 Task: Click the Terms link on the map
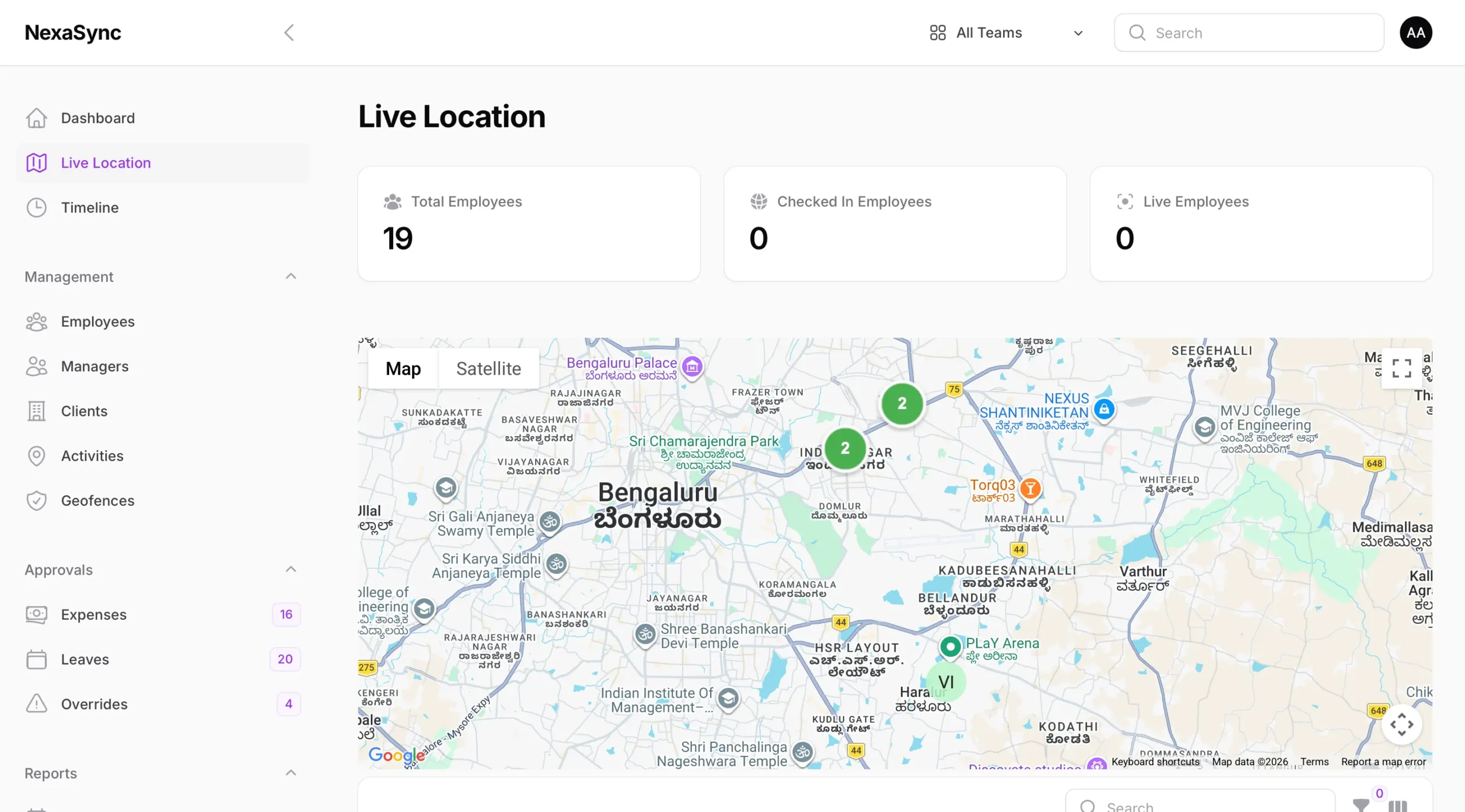1314,762
